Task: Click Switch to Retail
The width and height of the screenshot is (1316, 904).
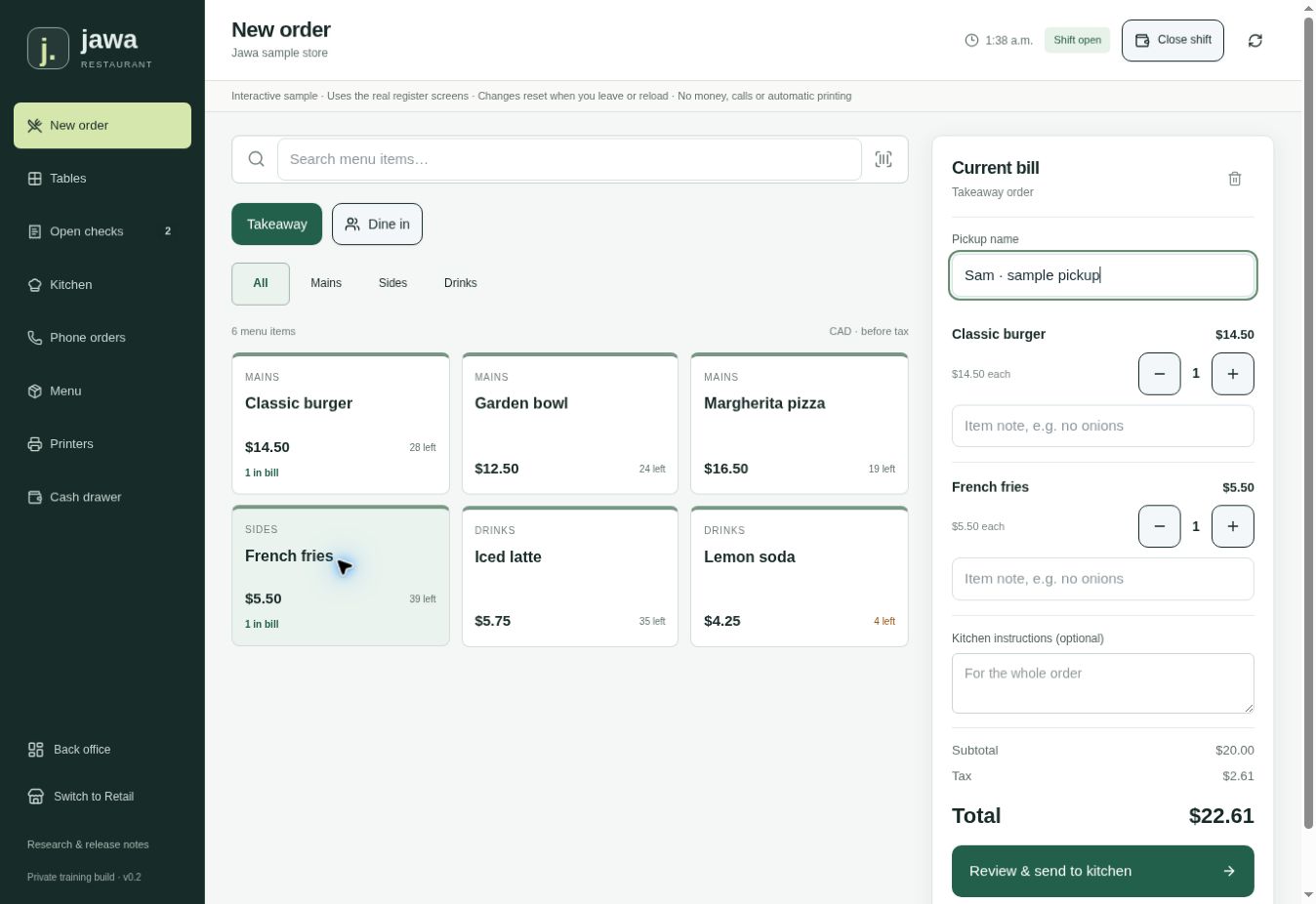Action: [103, 797]
